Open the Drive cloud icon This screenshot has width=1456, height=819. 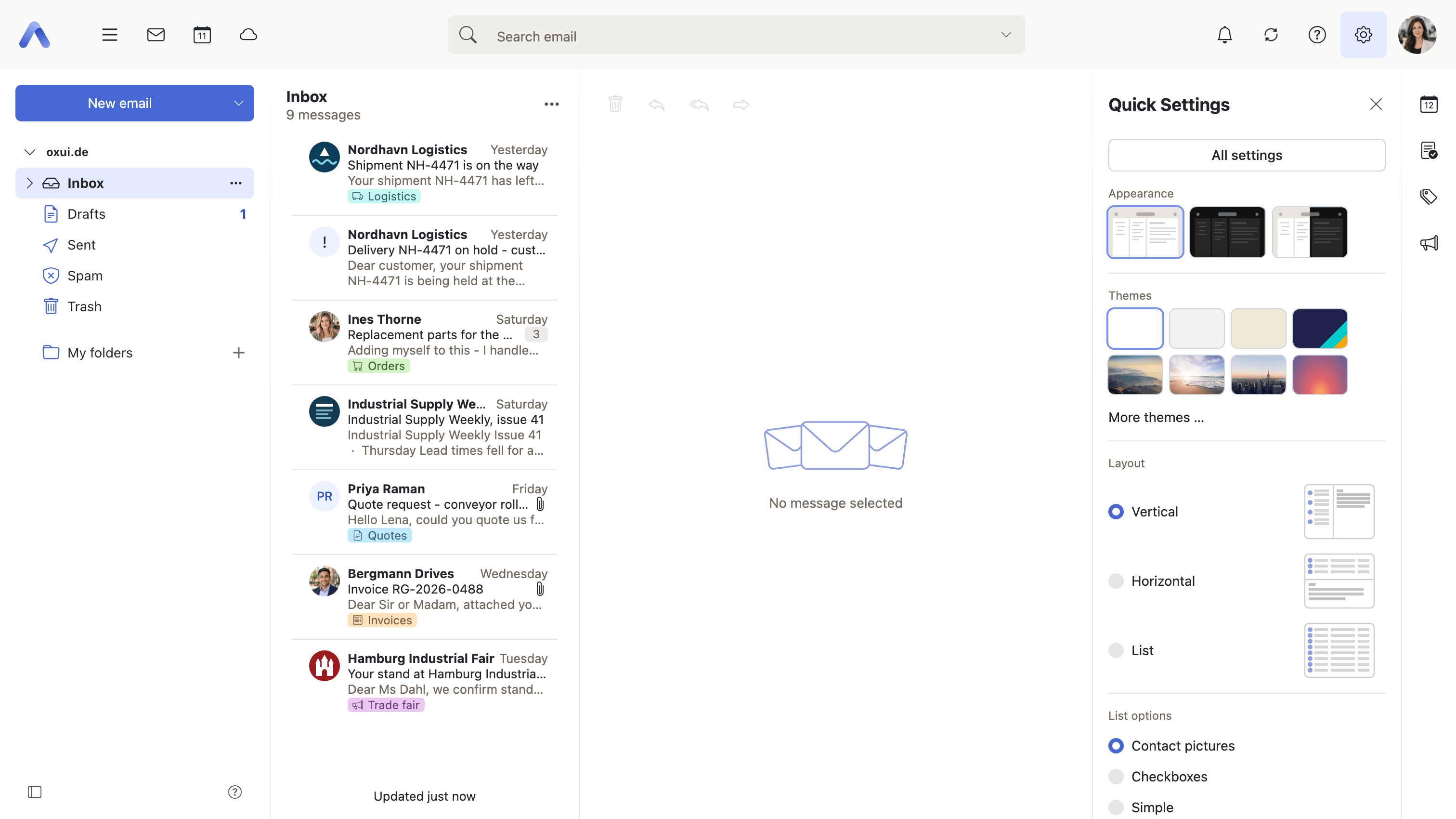[248, 35]
